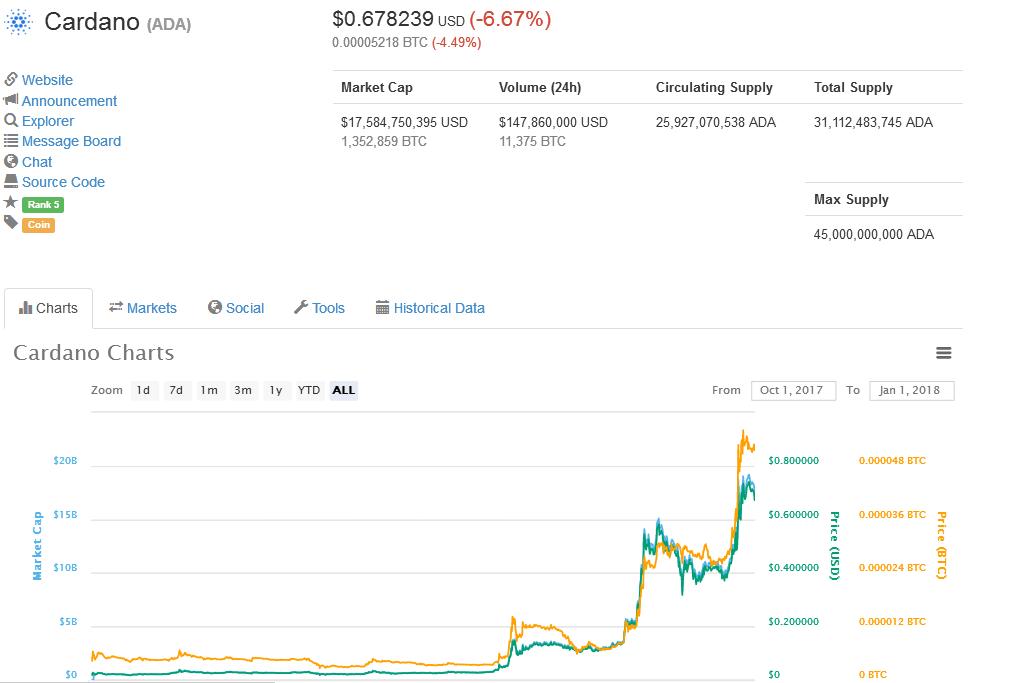
Task: Open the Announcement link
Action: pyautogui.click(x=69, y=101)
